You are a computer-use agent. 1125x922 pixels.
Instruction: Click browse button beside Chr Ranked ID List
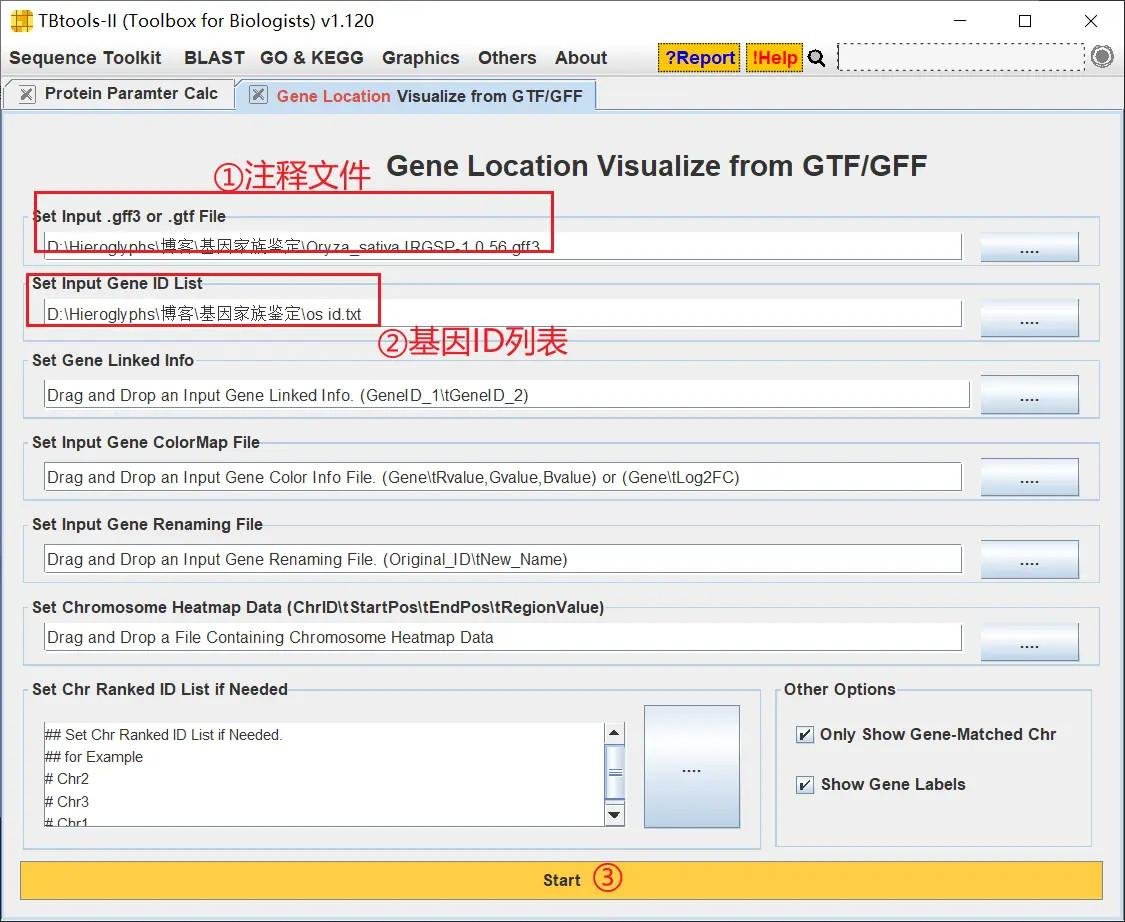click(692, 766)
